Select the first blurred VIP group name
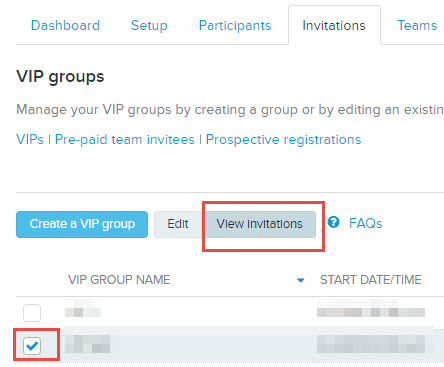The height and width of the screenshot is (367, 444). (x=83, y=311)
